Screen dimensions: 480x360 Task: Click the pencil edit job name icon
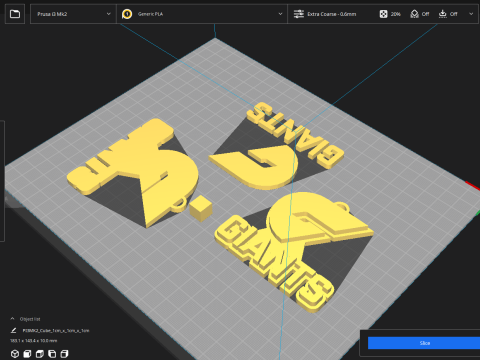pos(13,330)
